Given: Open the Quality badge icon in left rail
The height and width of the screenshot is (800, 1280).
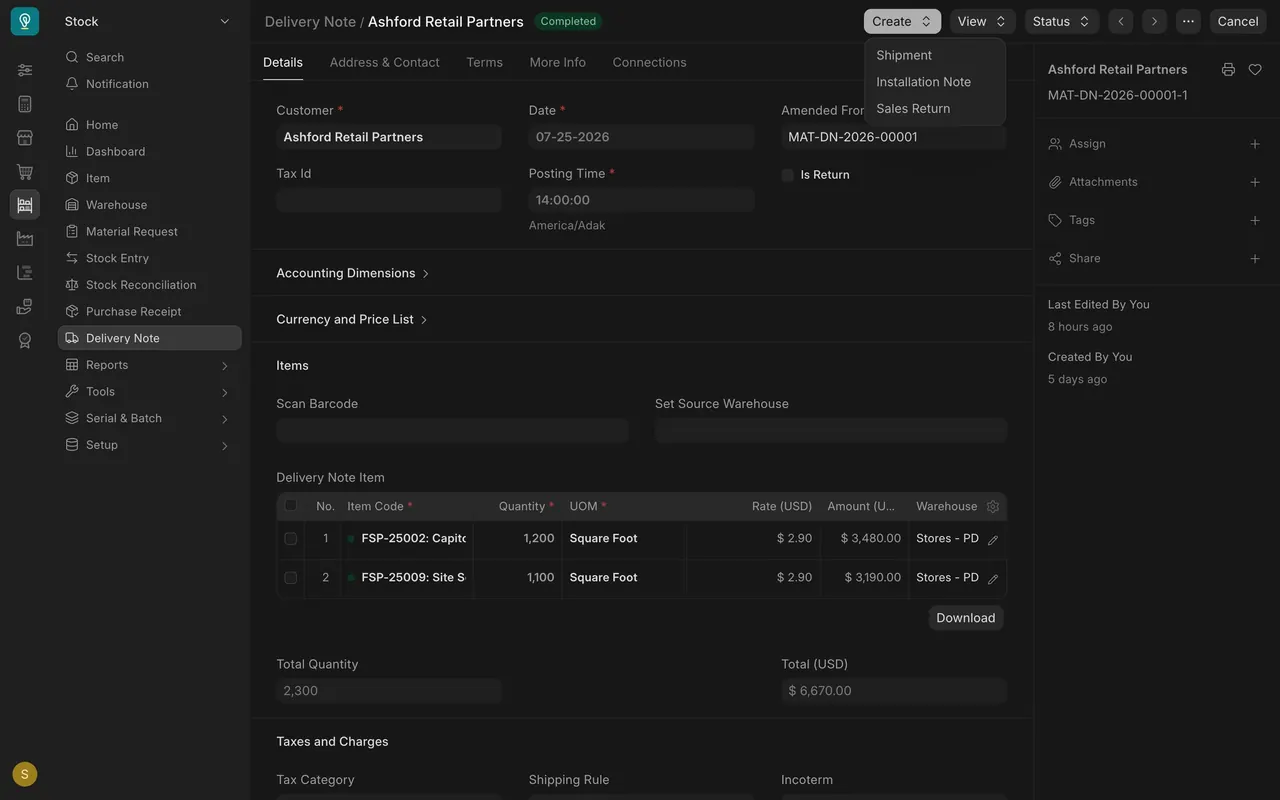Looking at the screenshot, I should [x=25, y=341].
